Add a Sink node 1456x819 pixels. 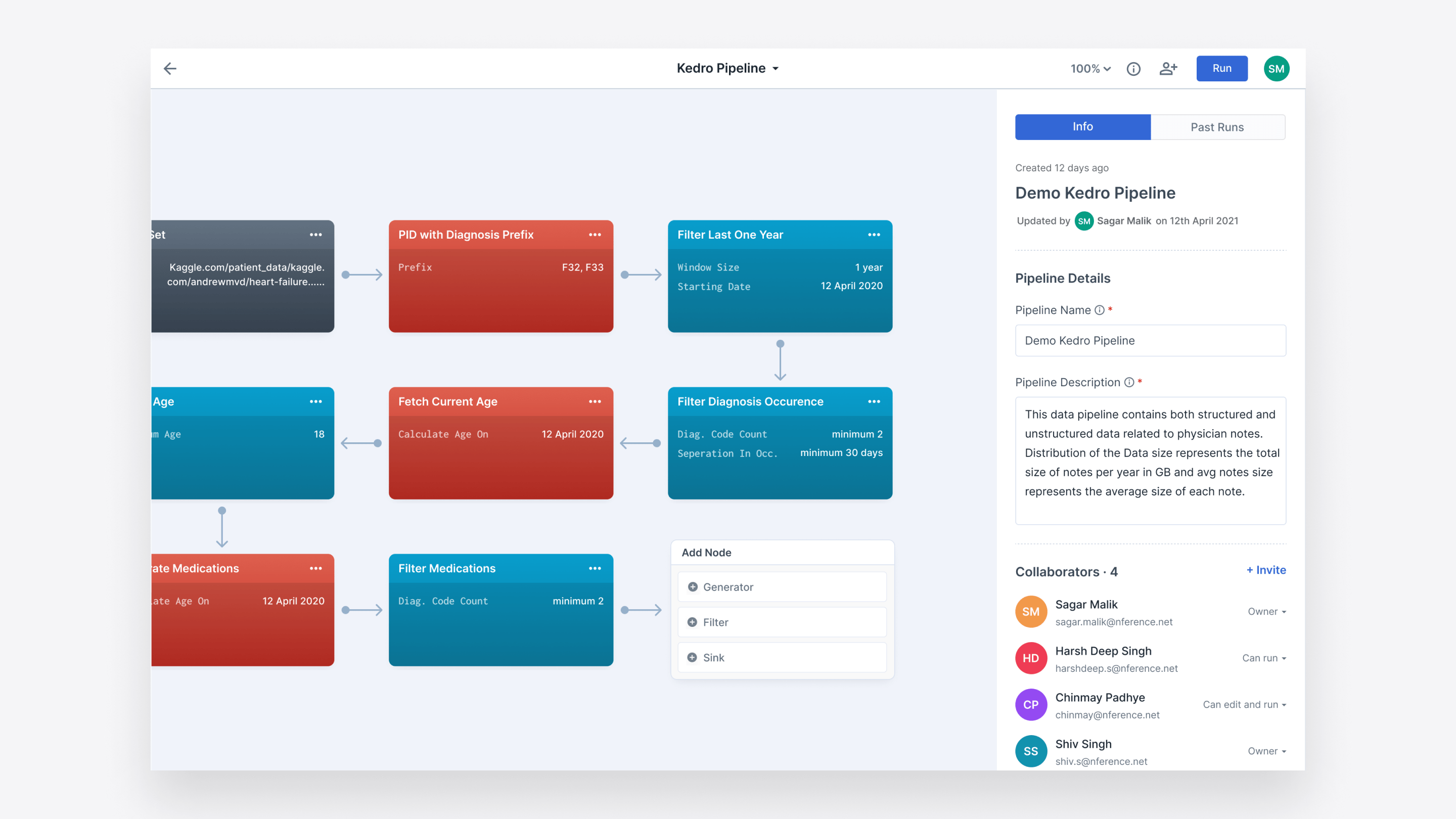click(x=782, y=657)
